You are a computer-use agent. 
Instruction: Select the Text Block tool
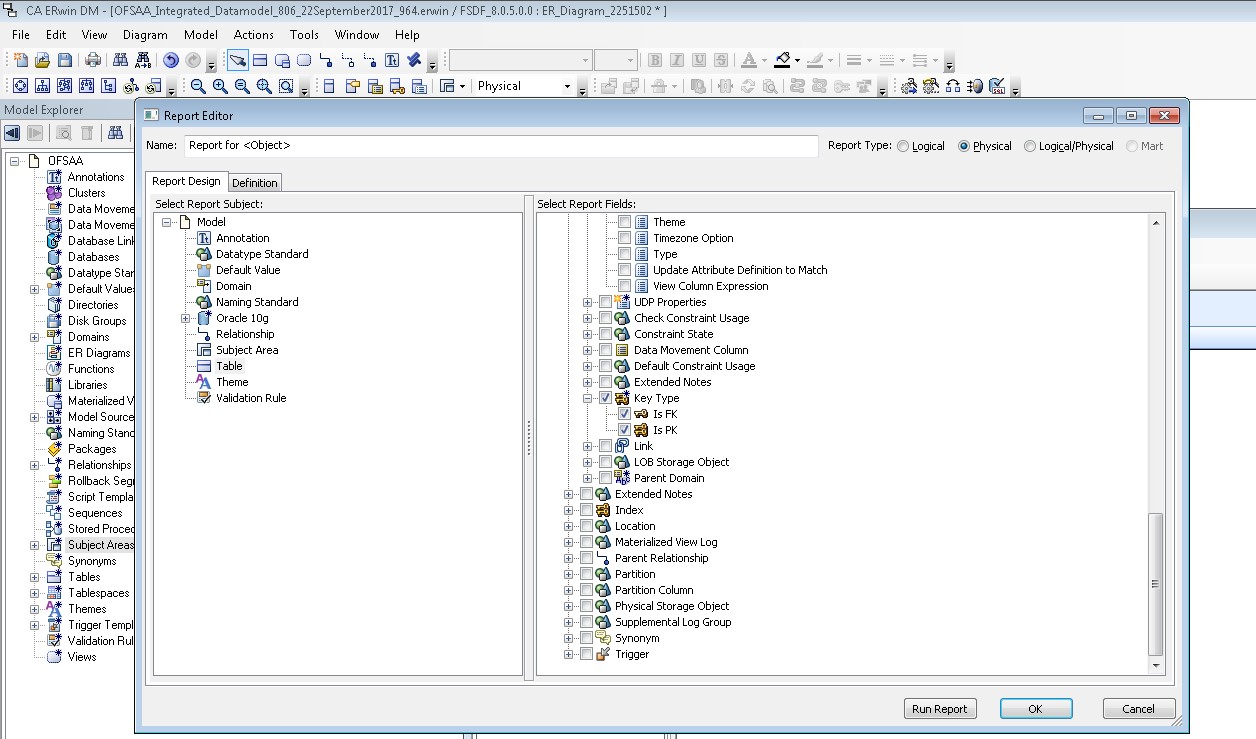point(391,59)
